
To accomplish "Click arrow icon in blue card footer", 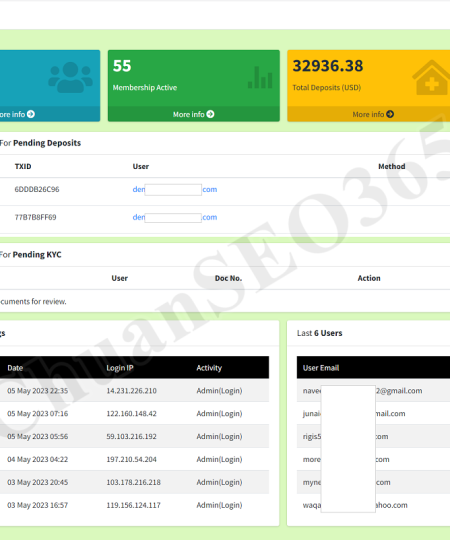I will 31,114.
